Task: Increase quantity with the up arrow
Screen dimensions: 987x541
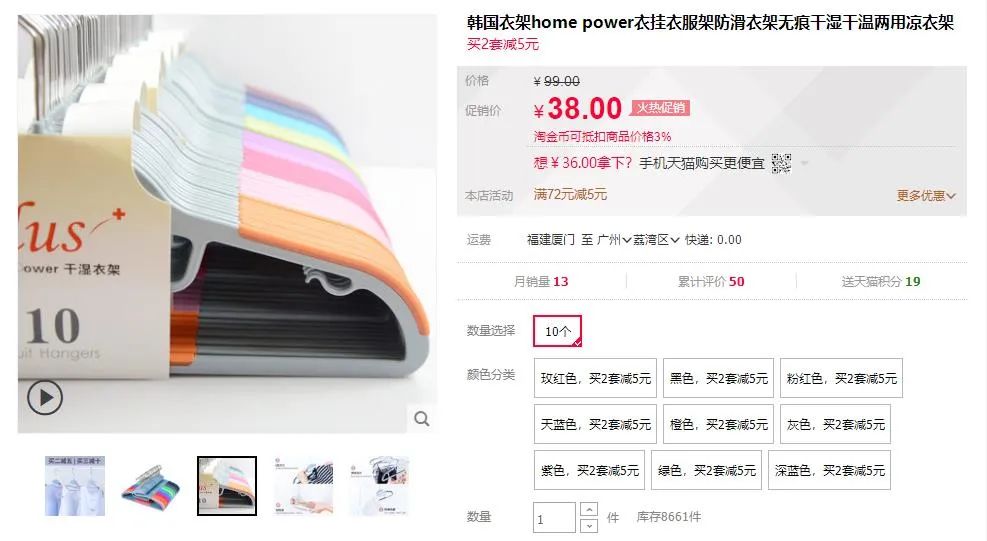Action: (x=589, y=509)
